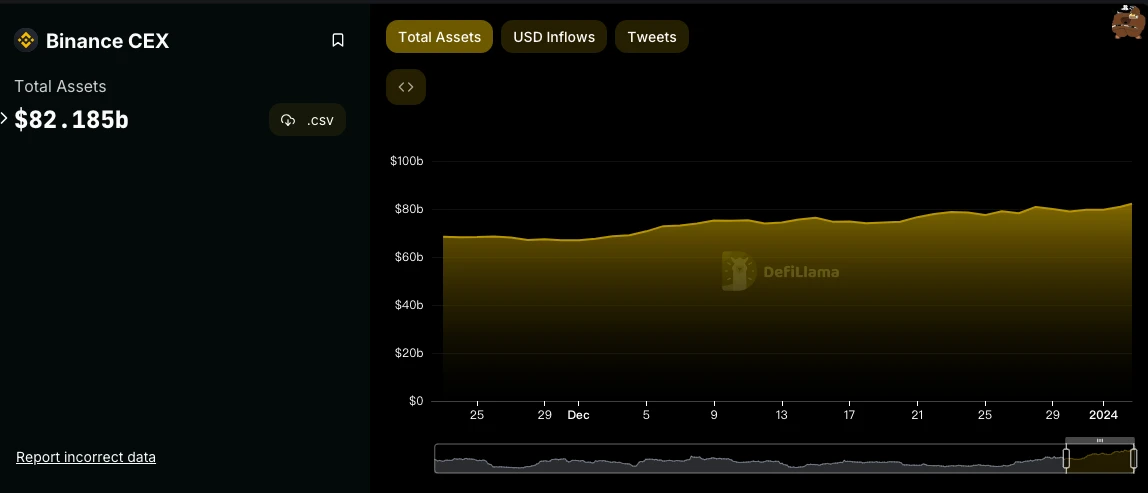Click the grey overview area of timeline
1148x493 pixels.
750,460
